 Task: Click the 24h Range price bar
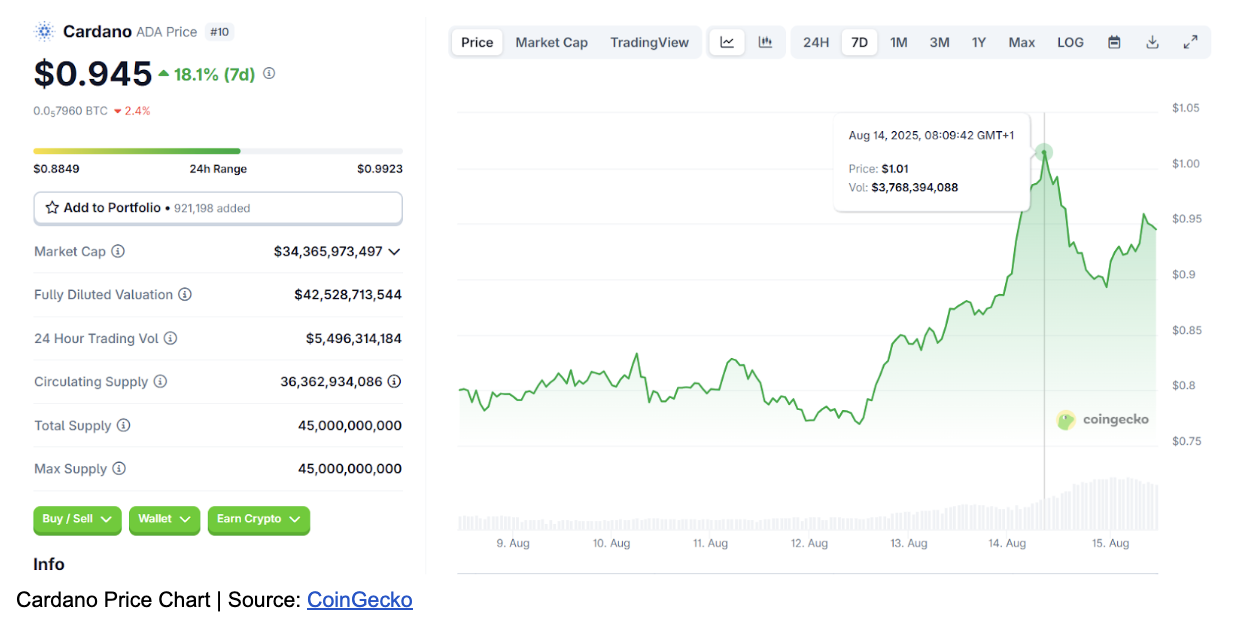click(218, 151)
